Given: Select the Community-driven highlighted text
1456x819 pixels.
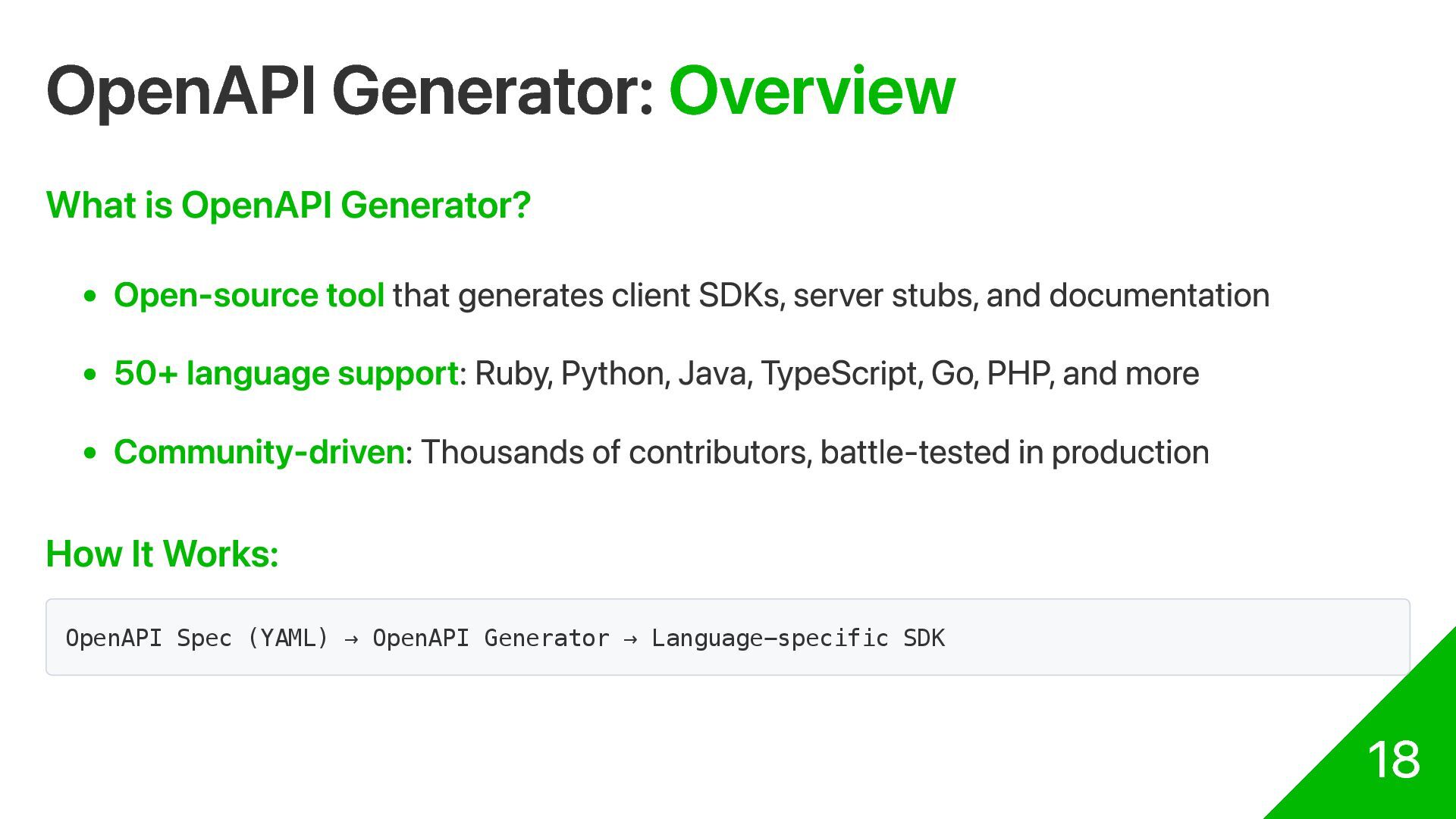Looking at the screenshot, I should coord(259,452).
